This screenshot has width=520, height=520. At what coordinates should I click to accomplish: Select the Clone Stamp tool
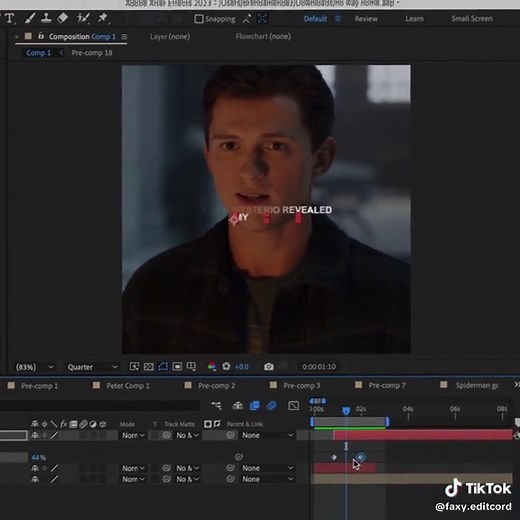click(46, 18)
